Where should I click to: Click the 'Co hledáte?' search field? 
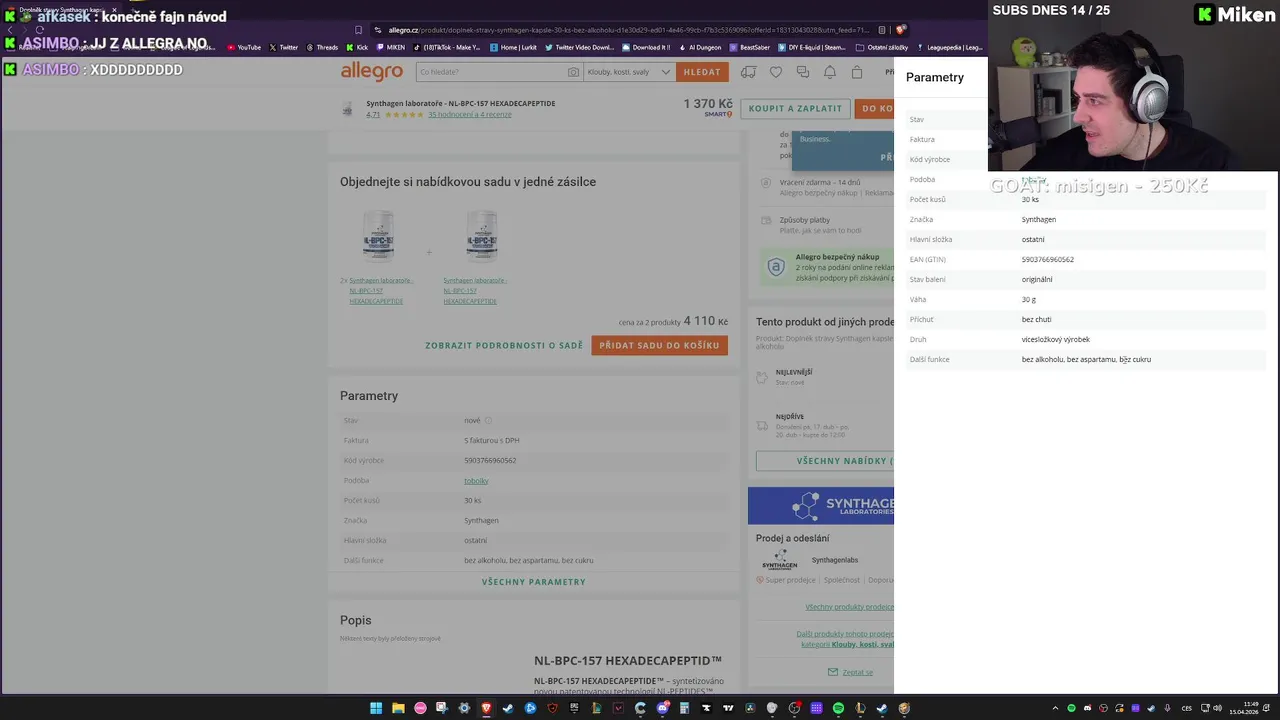pos(490,72)
